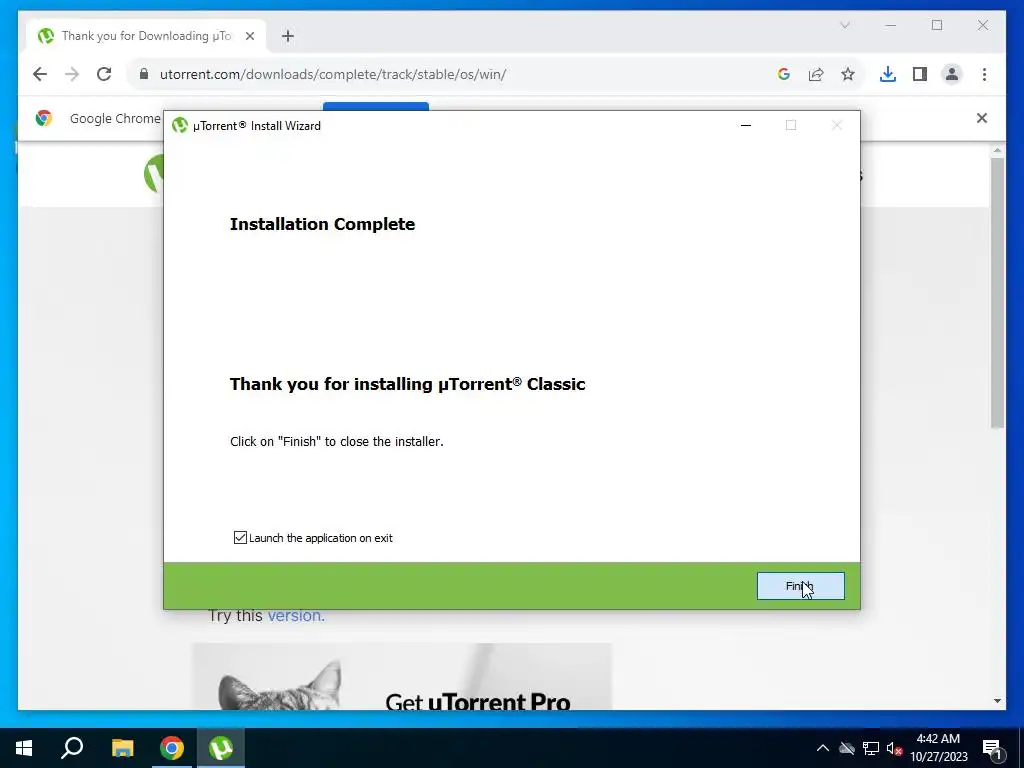Open the taskbar clock showing 4:42 AM
The image size is (1024, 768).
tap(939, 748)
